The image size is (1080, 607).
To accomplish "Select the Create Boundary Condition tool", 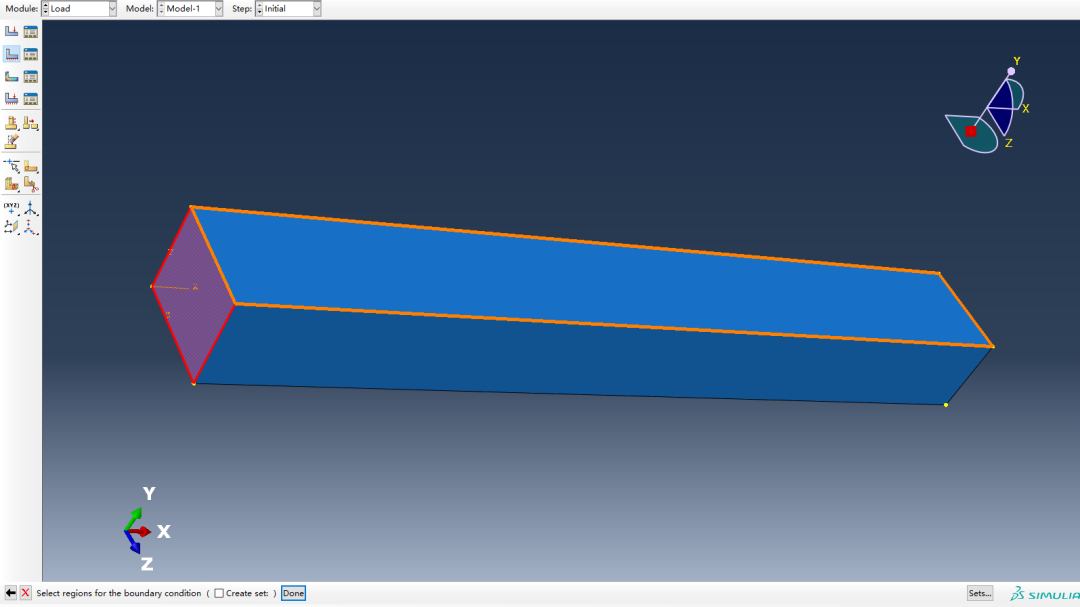I will point(12,54).
